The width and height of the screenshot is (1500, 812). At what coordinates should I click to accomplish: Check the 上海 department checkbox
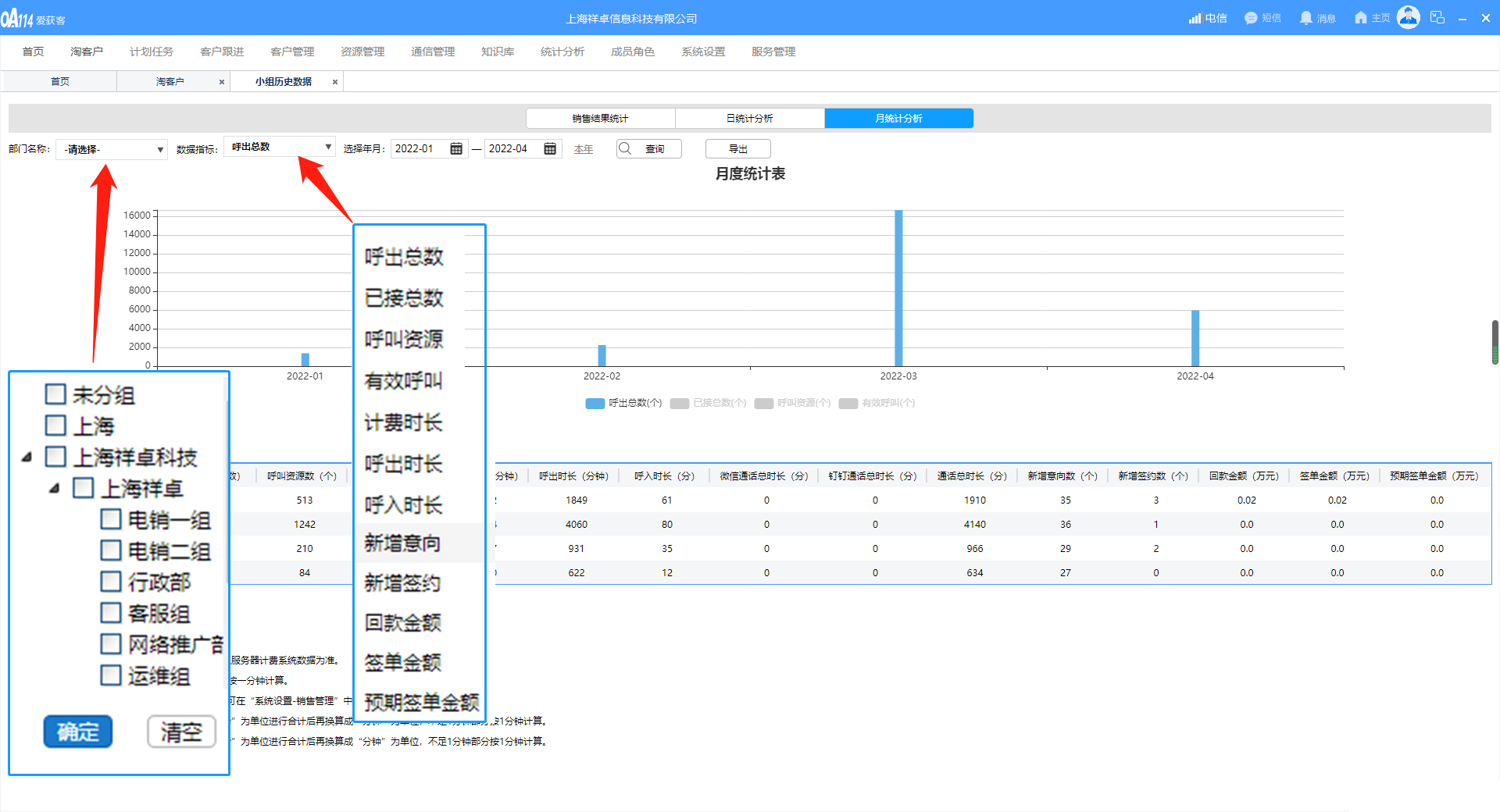[55, 426]
